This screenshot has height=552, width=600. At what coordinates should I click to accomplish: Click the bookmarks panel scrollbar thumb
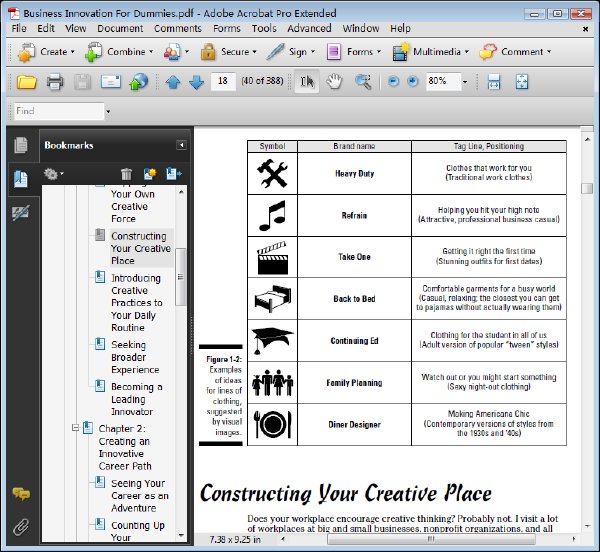click(x=181, y=277)
